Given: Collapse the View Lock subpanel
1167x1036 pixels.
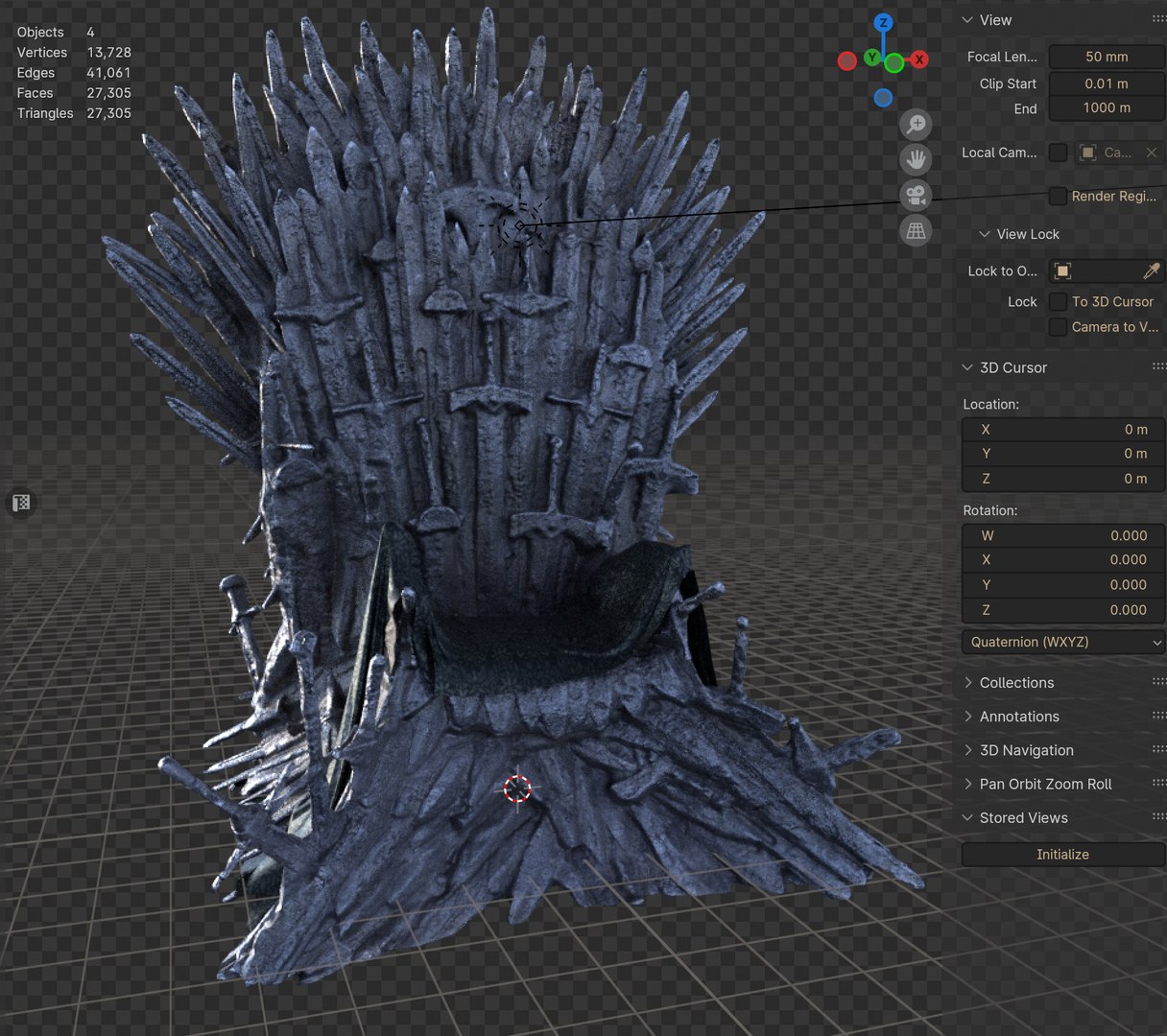Looking at the screenshot, I should click(x=984, y=234).
